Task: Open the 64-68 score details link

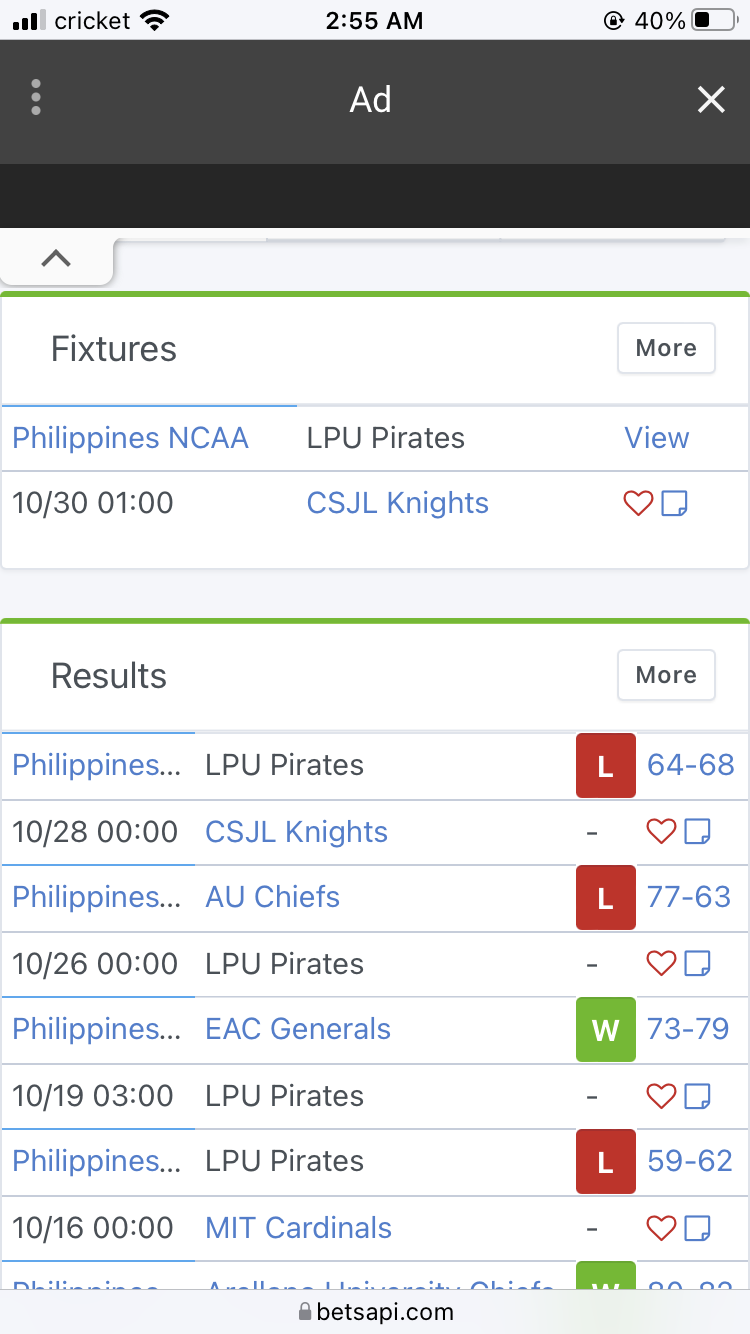Action: tap(691, 765)
